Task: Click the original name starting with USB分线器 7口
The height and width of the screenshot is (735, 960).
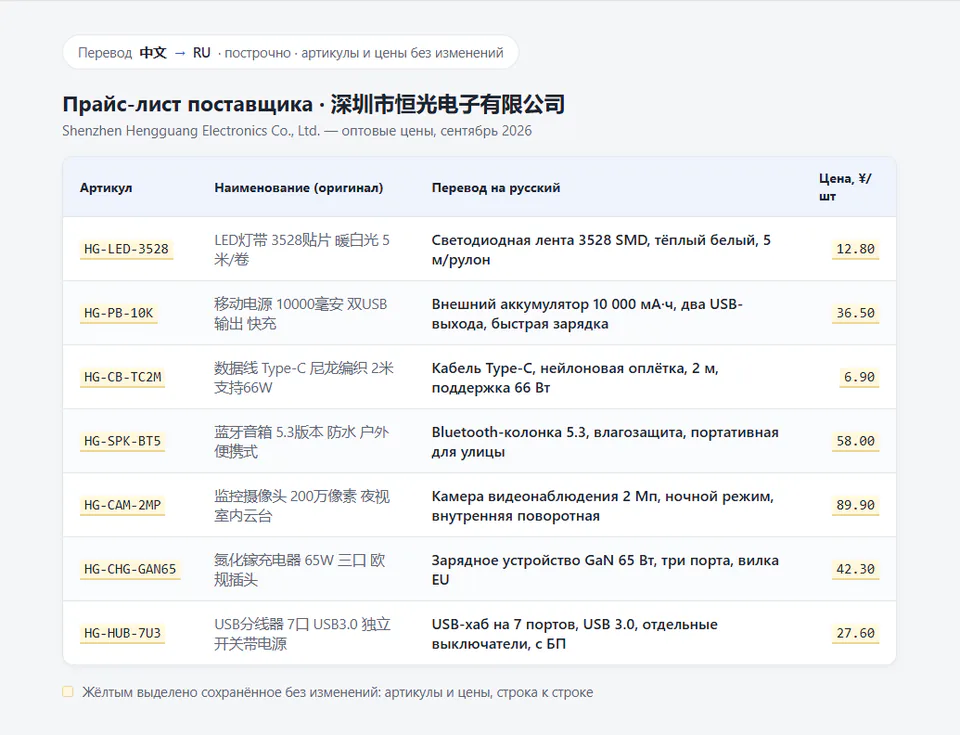Action: pyautogui.click(x=302, y=633)
